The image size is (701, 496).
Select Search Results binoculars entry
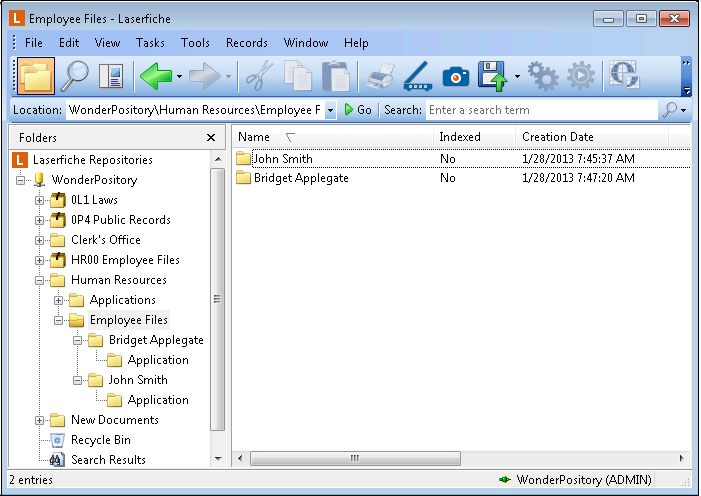(x=108, y=460)
